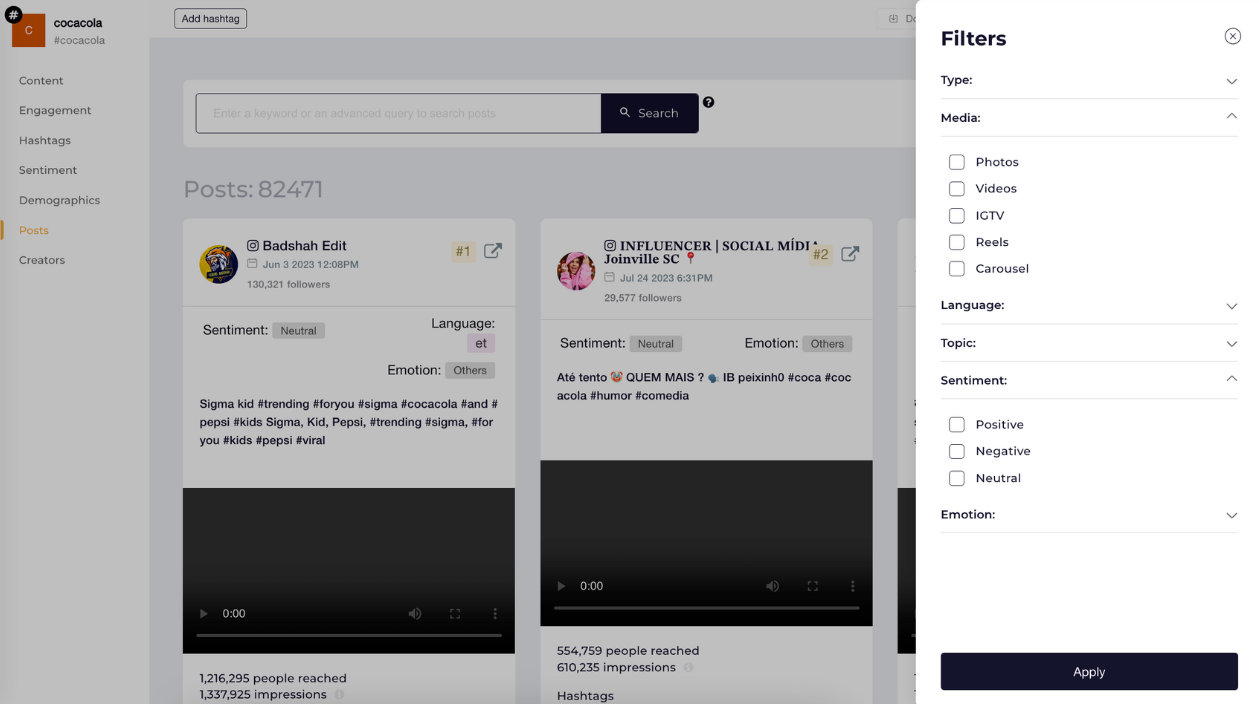Select the Carousel media checkbox
This screenshot has width=1259, height=704.
click(957, 268)
